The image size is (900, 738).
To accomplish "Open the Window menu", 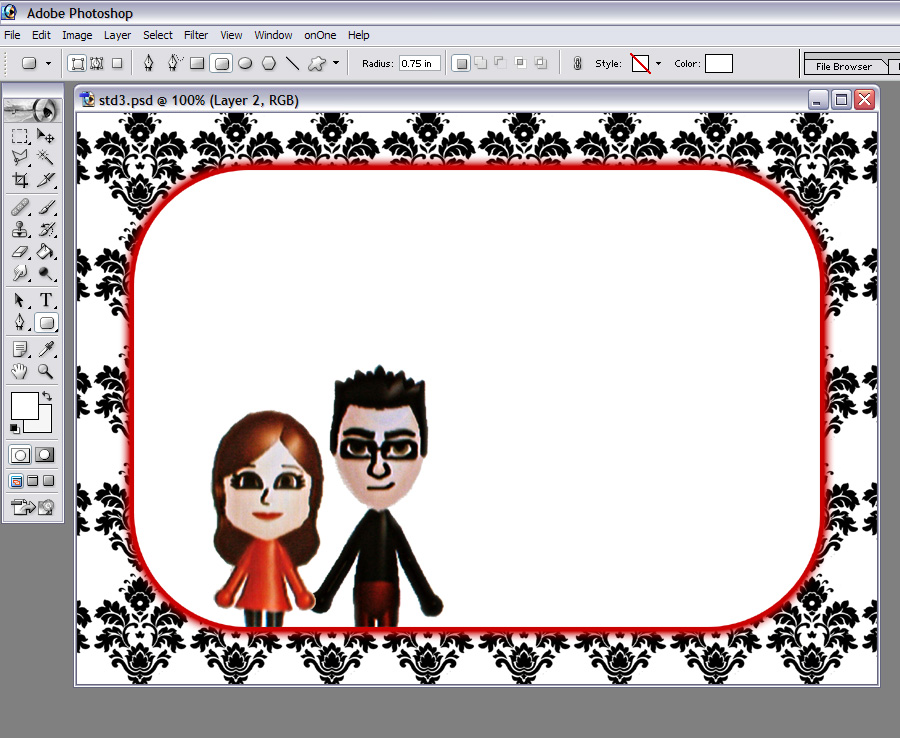I will point(273,35).
